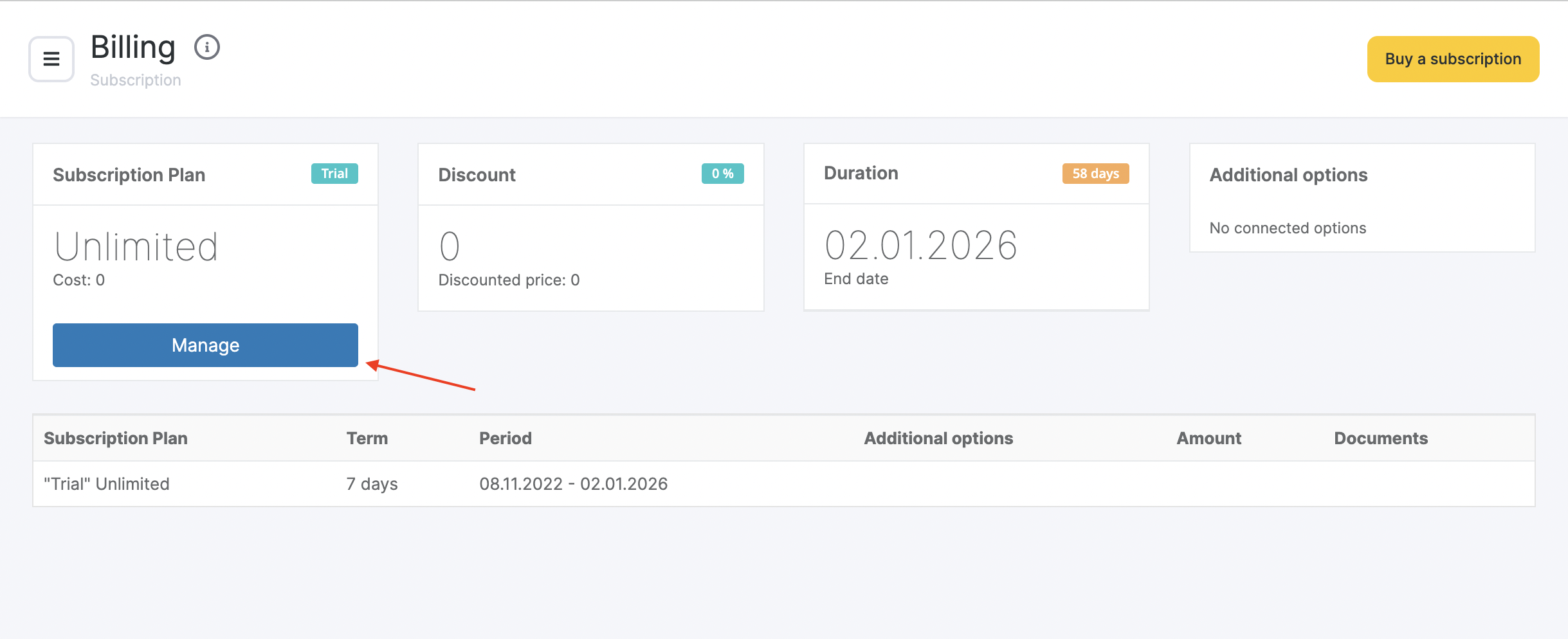The image size is (1568, 639).
Task: Click the Billing page title
Action: pyautogui.click(x=133, y=48)
